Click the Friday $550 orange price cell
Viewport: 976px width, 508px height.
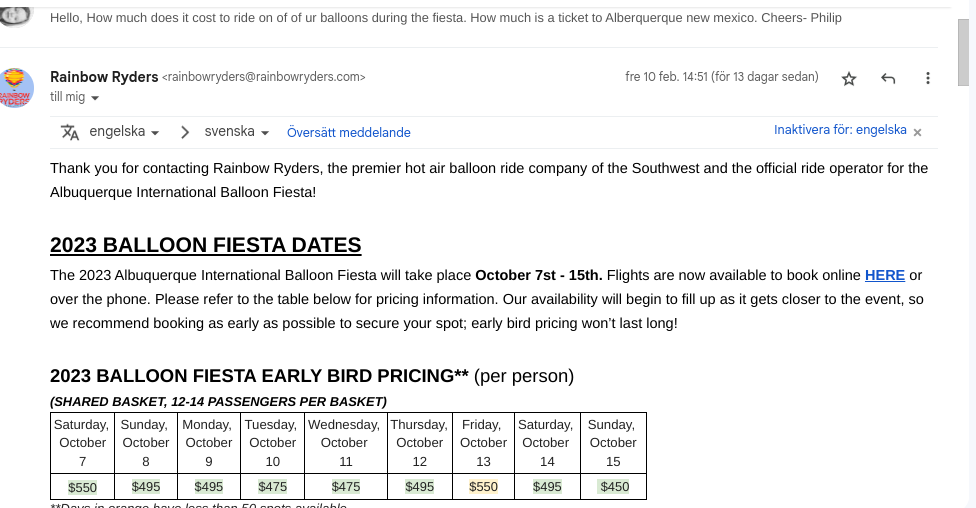483,487
